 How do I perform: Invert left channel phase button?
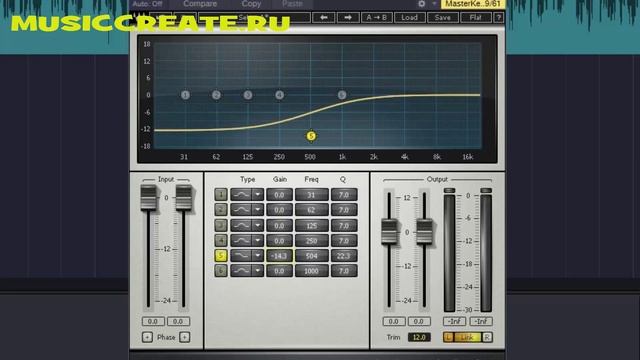click(x=147, y=337)
